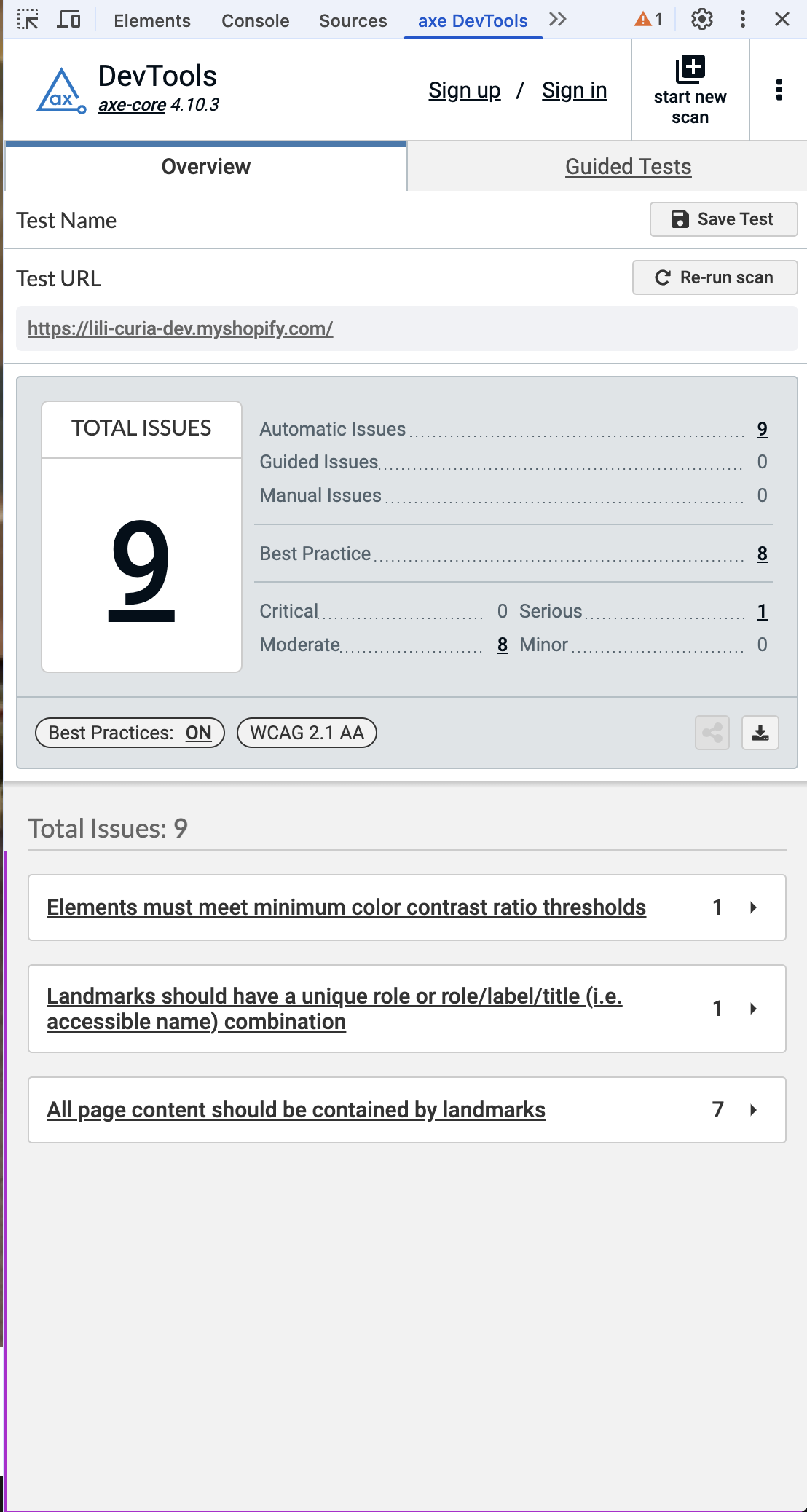Switch to the Guided Tests tab

point(628,167)
